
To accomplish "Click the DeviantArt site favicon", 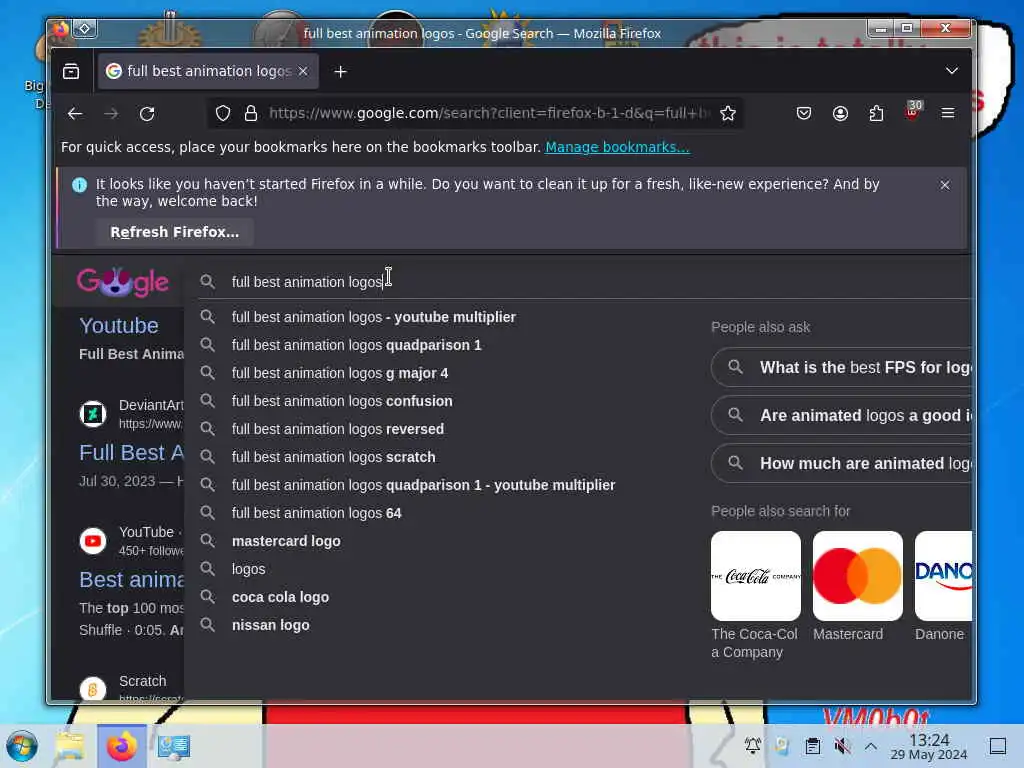I will (93, 414).
